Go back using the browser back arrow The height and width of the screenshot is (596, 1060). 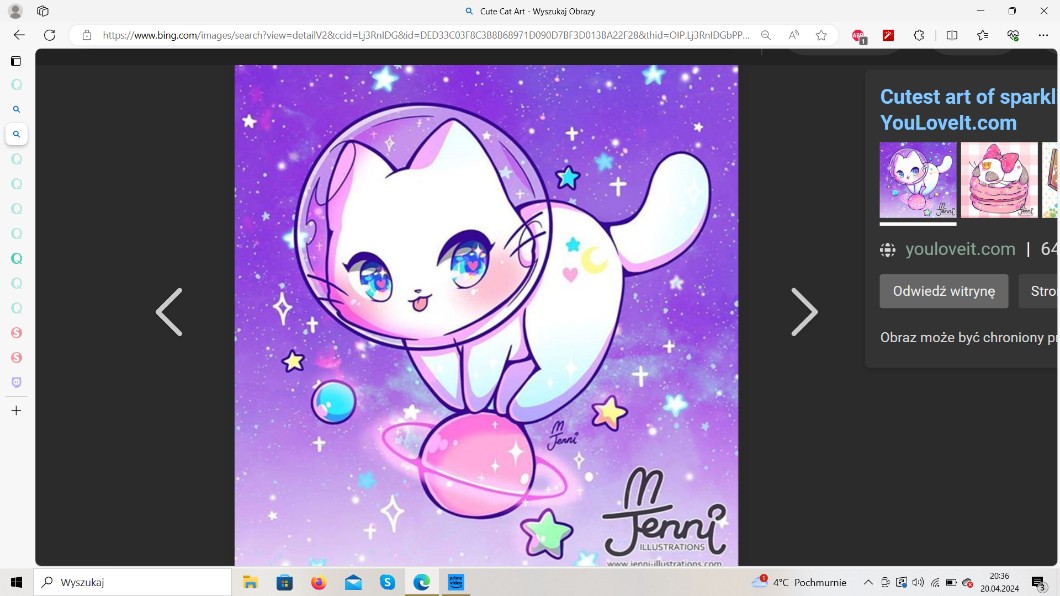coord(19,35)
